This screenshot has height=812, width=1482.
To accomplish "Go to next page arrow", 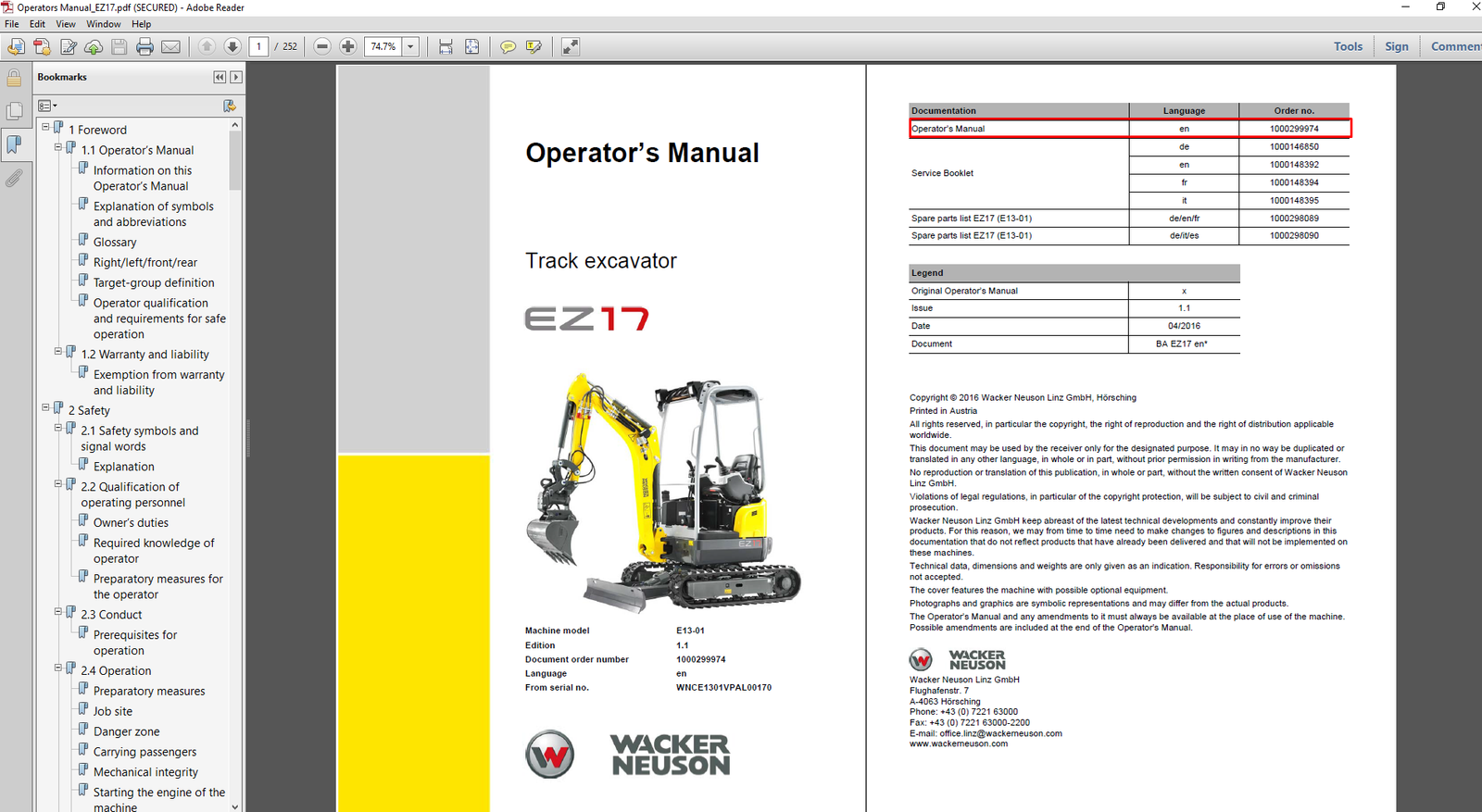I will [232, 46].
